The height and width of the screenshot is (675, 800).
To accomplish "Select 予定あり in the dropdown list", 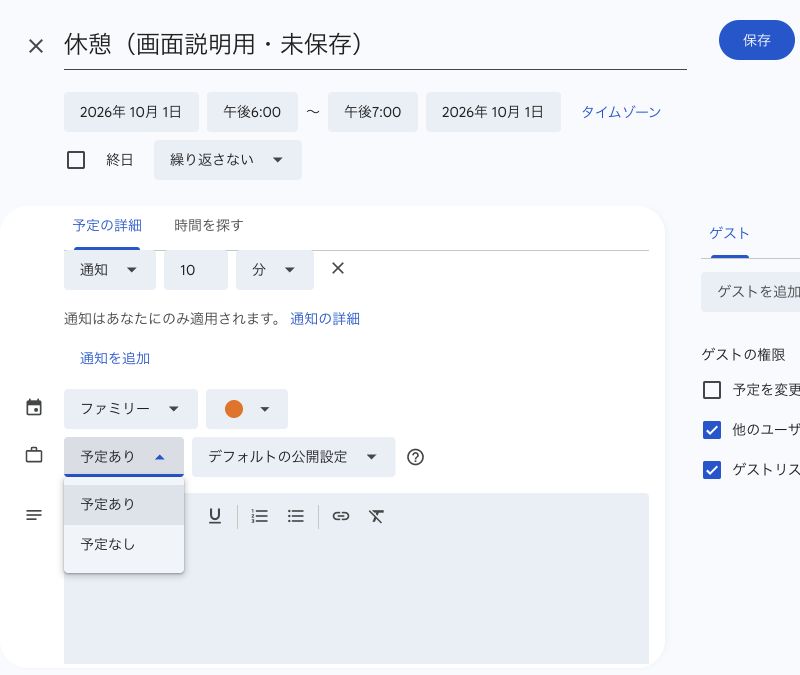I will (x=123, y=505).
